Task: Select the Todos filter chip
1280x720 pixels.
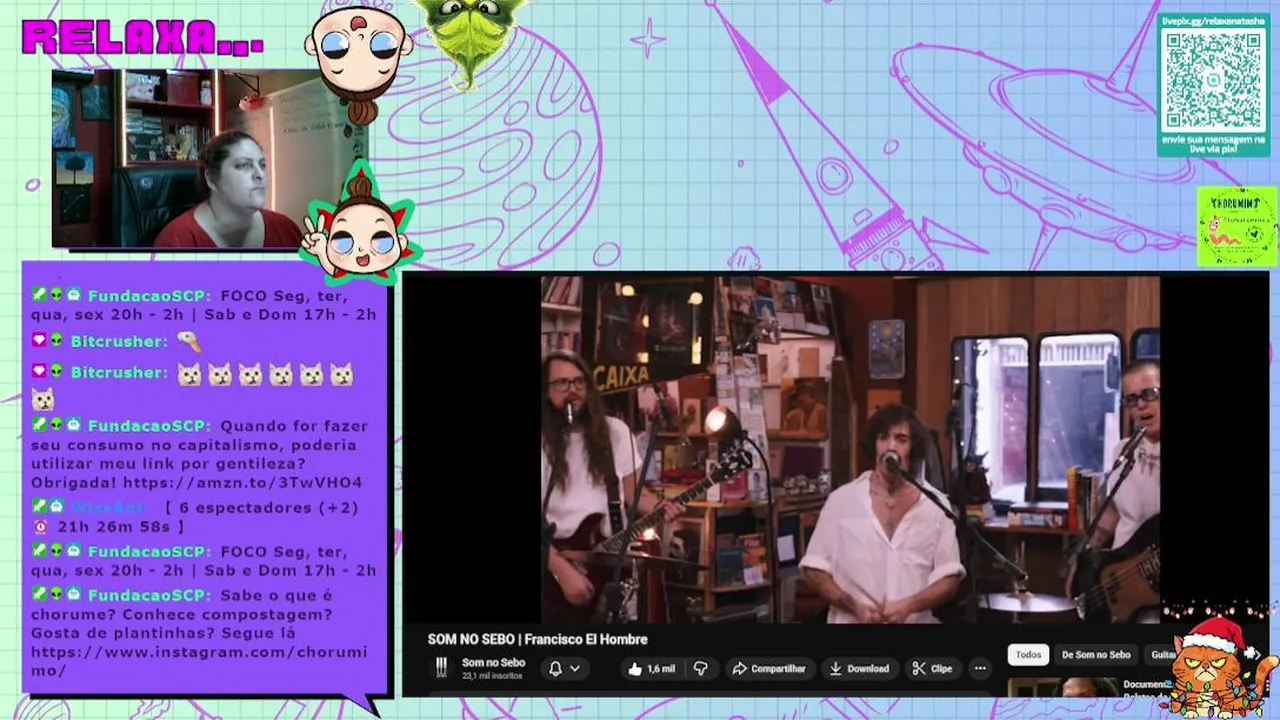Action: (x=1028, y=655)
